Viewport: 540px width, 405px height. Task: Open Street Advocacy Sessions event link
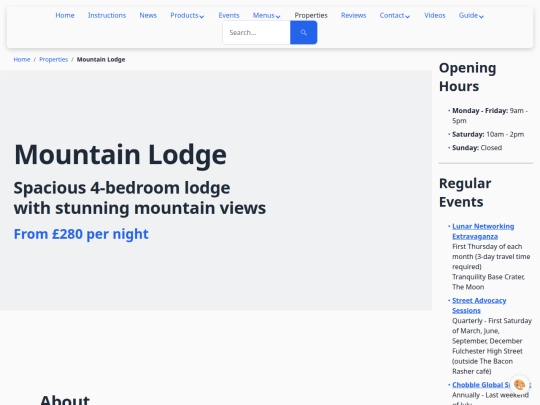[x=479, y=305]
